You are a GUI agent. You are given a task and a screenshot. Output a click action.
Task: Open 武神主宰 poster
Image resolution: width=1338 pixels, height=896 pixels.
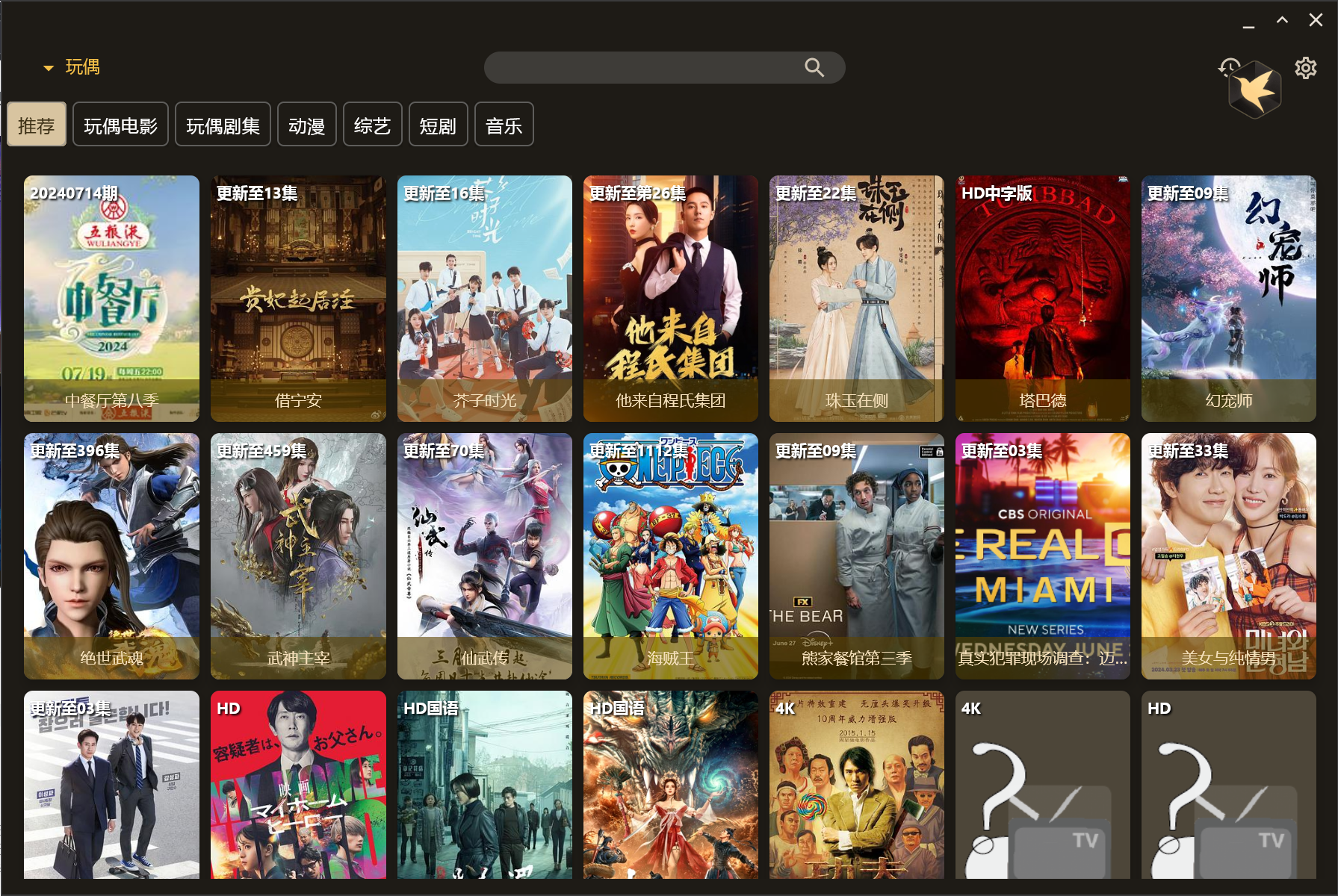tap(298, 556)
